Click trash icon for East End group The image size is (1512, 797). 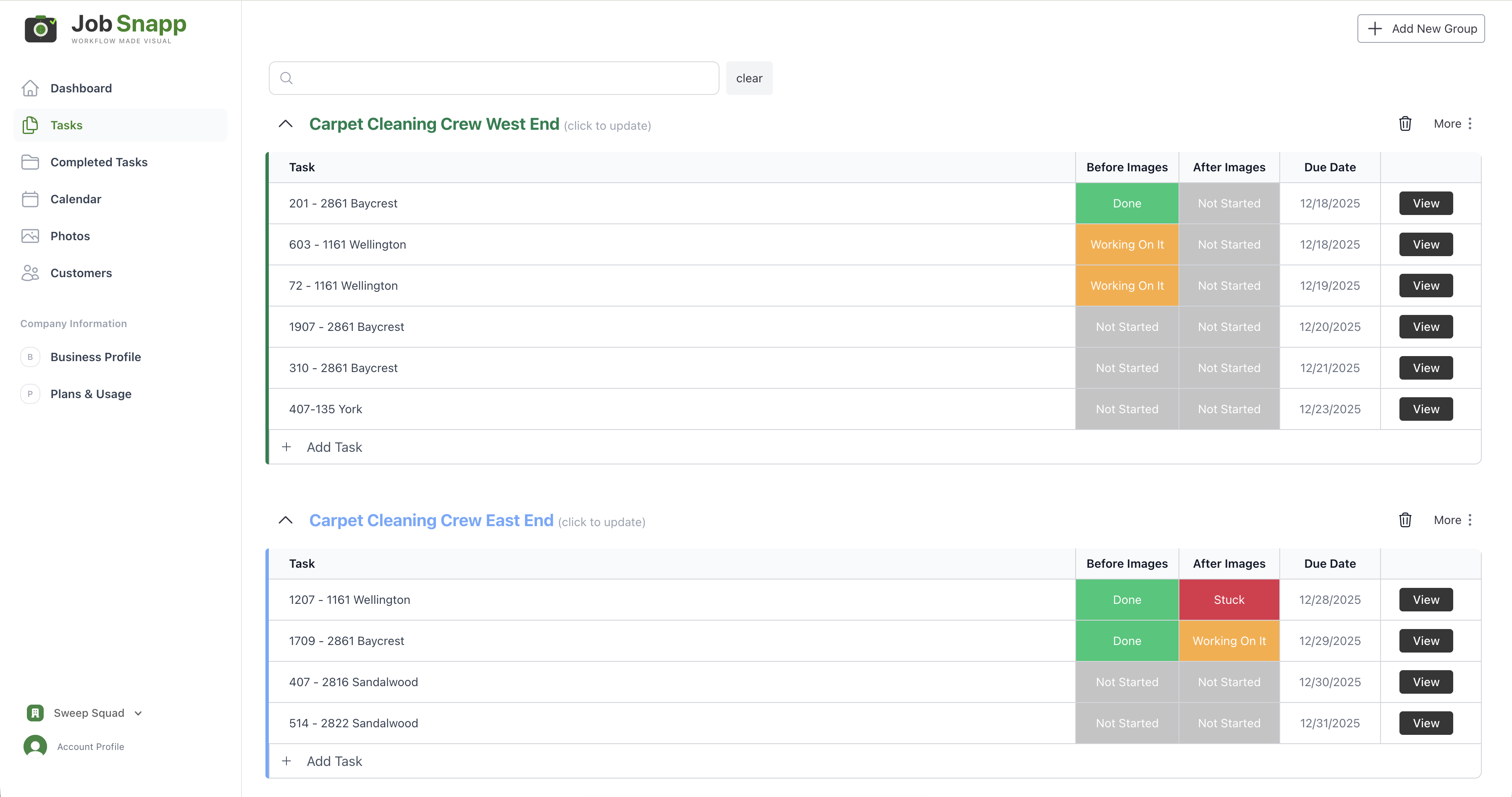[1404, 520]
